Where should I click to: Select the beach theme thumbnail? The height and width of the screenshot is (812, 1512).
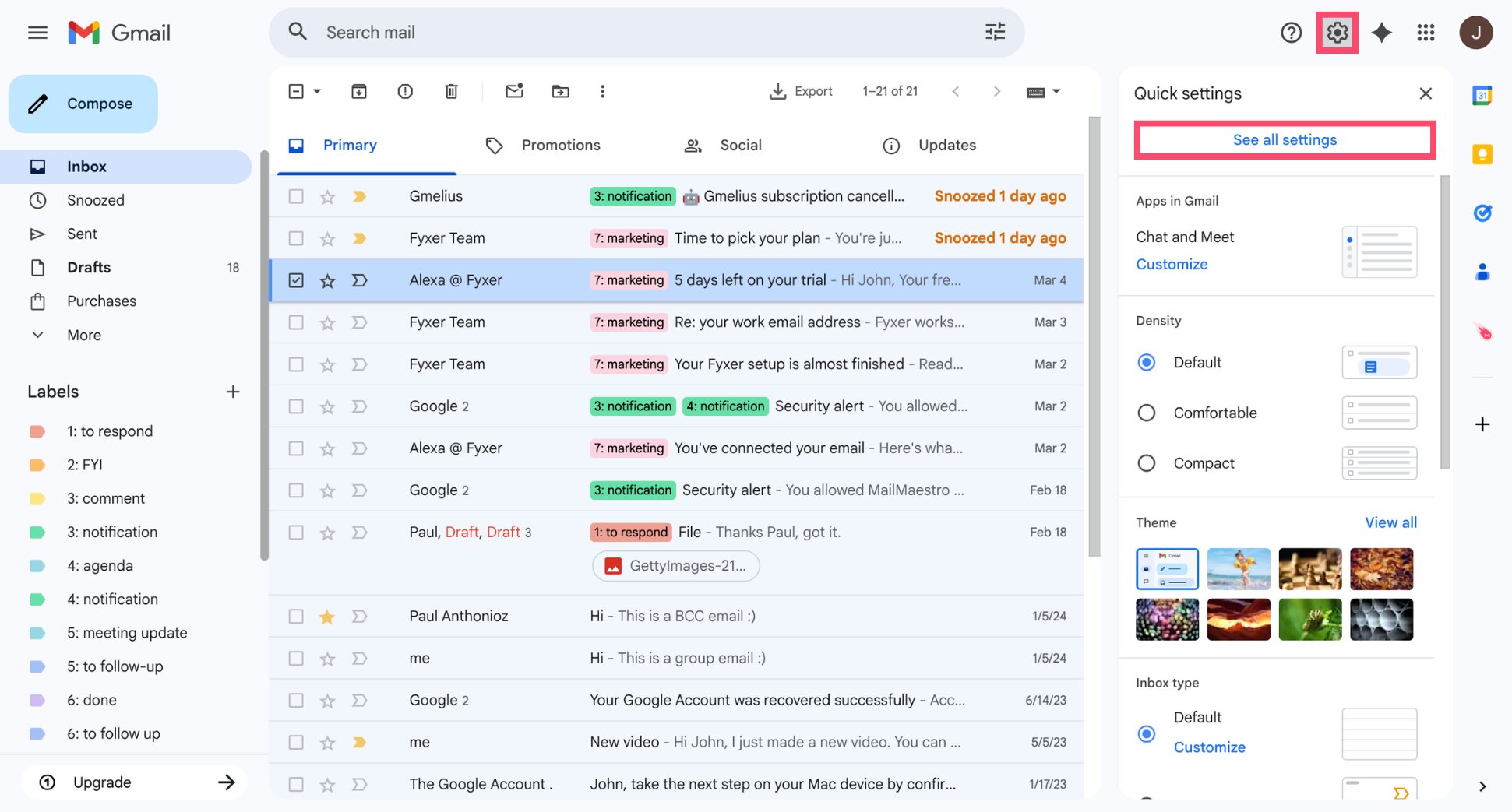tap(1238, 569)
